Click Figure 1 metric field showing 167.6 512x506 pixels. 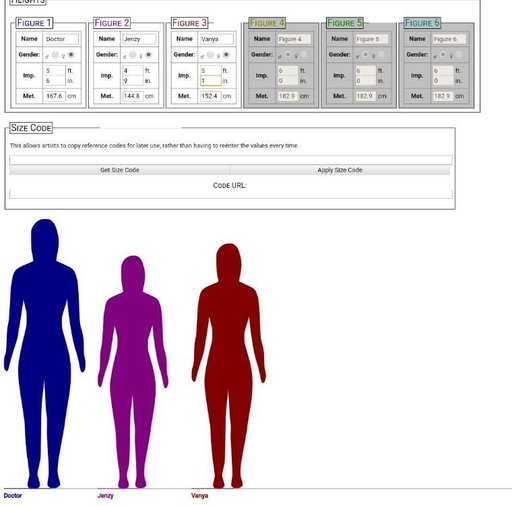pos(55,96)
